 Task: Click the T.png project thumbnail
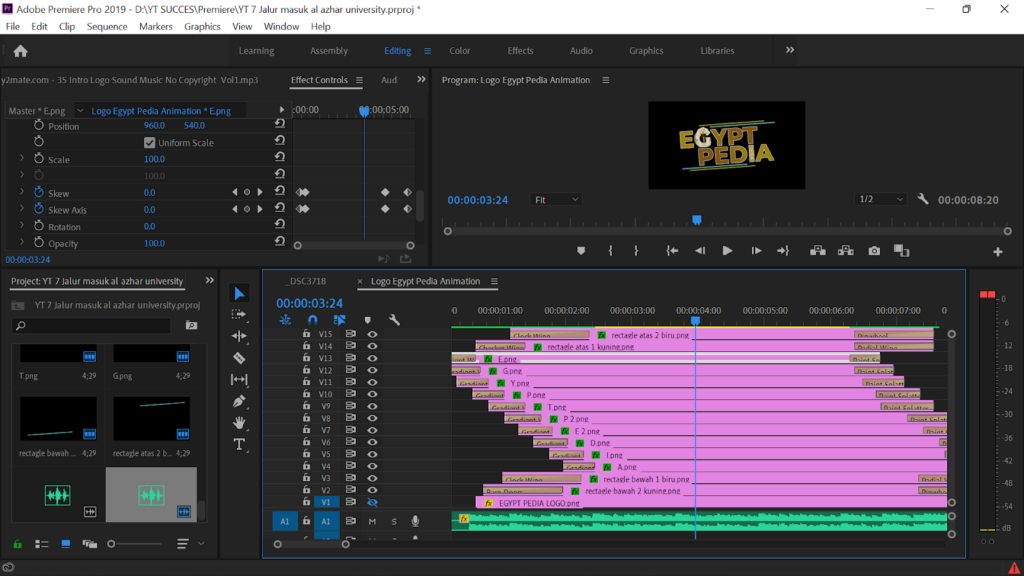click(58, 354)
